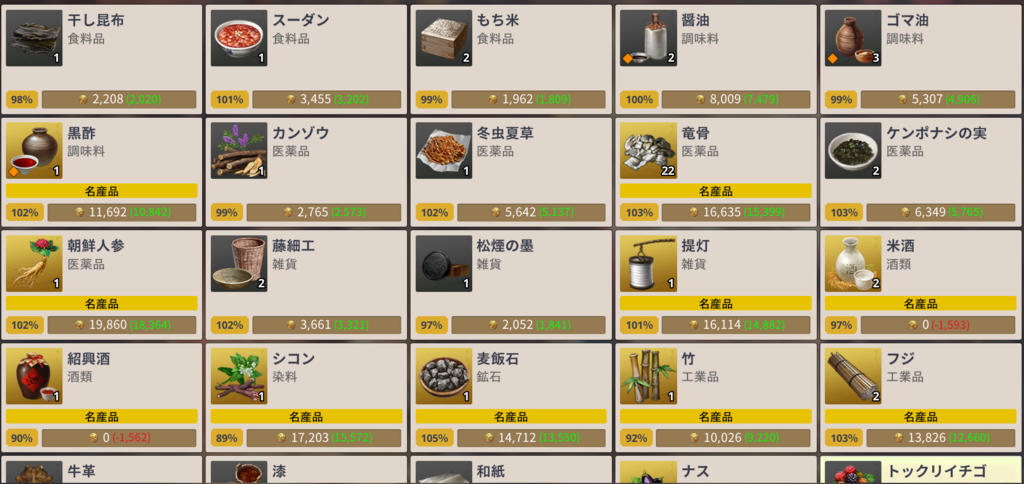
Task: Select the 松煙の墨 ink stick thumbnail
Action: 443,264
